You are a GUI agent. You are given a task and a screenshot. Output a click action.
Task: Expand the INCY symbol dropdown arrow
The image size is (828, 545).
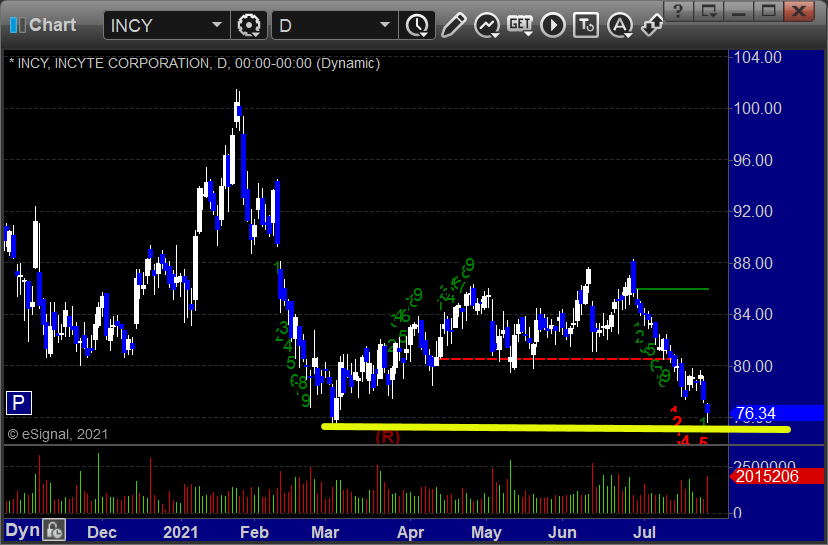tap(217, 25)
